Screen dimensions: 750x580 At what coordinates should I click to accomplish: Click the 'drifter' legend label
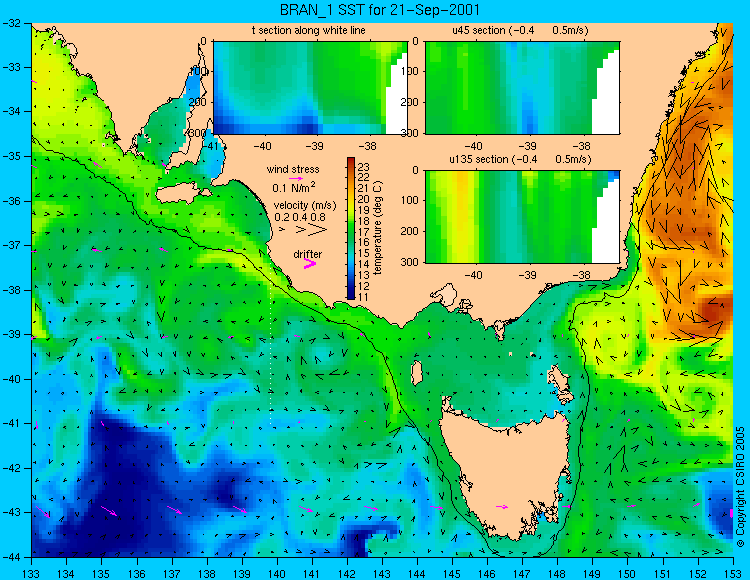click(x=308, y=254)
